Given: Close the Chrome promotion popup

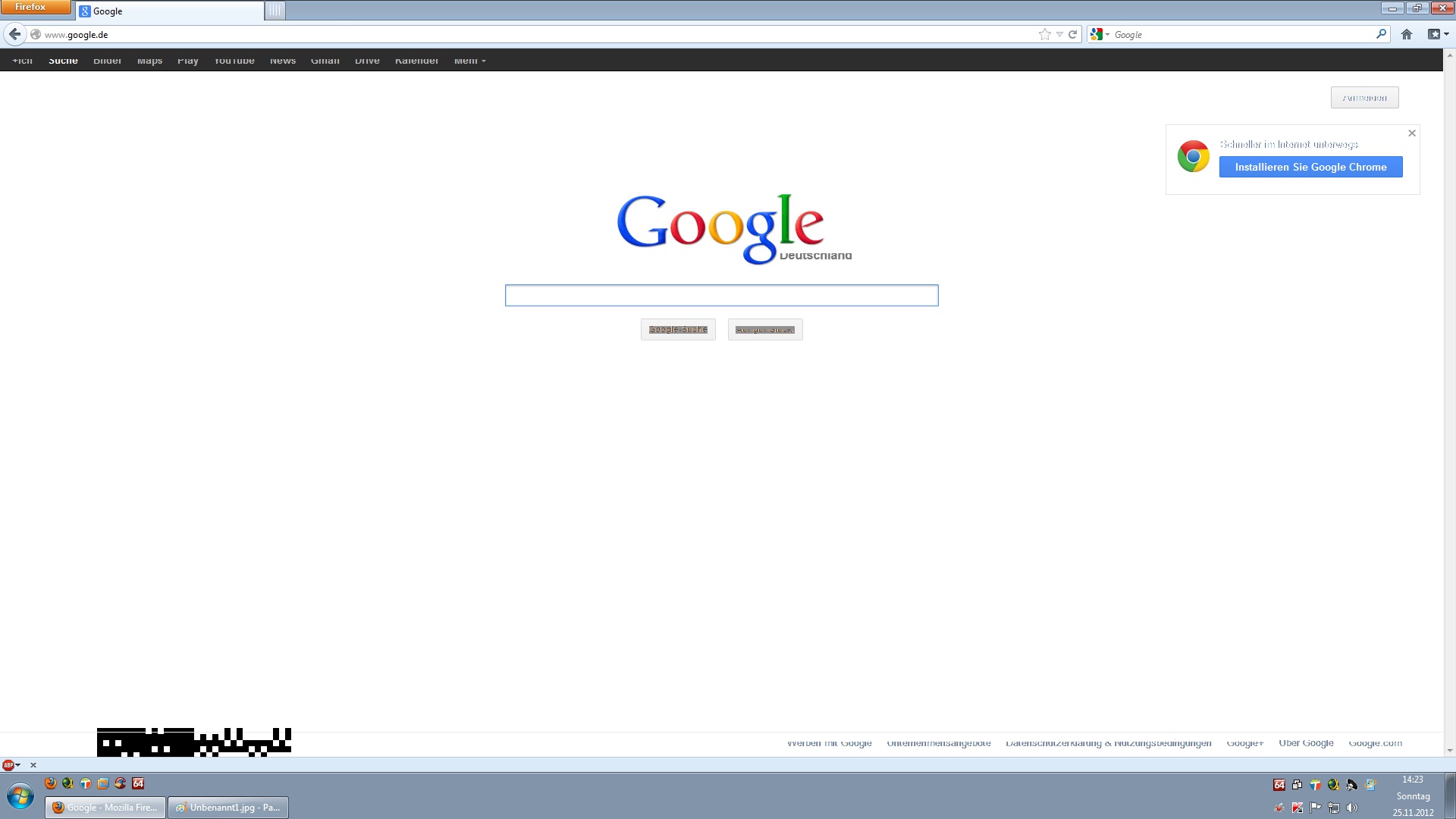Looking at the screenshot, I should coord(1412,133).
